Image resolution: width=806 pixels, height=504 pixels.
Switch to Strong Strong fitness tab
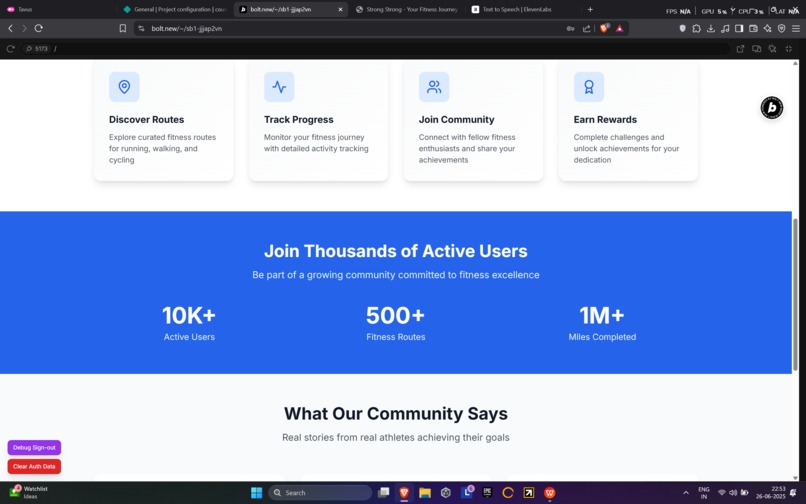click(x=407, y=9)
